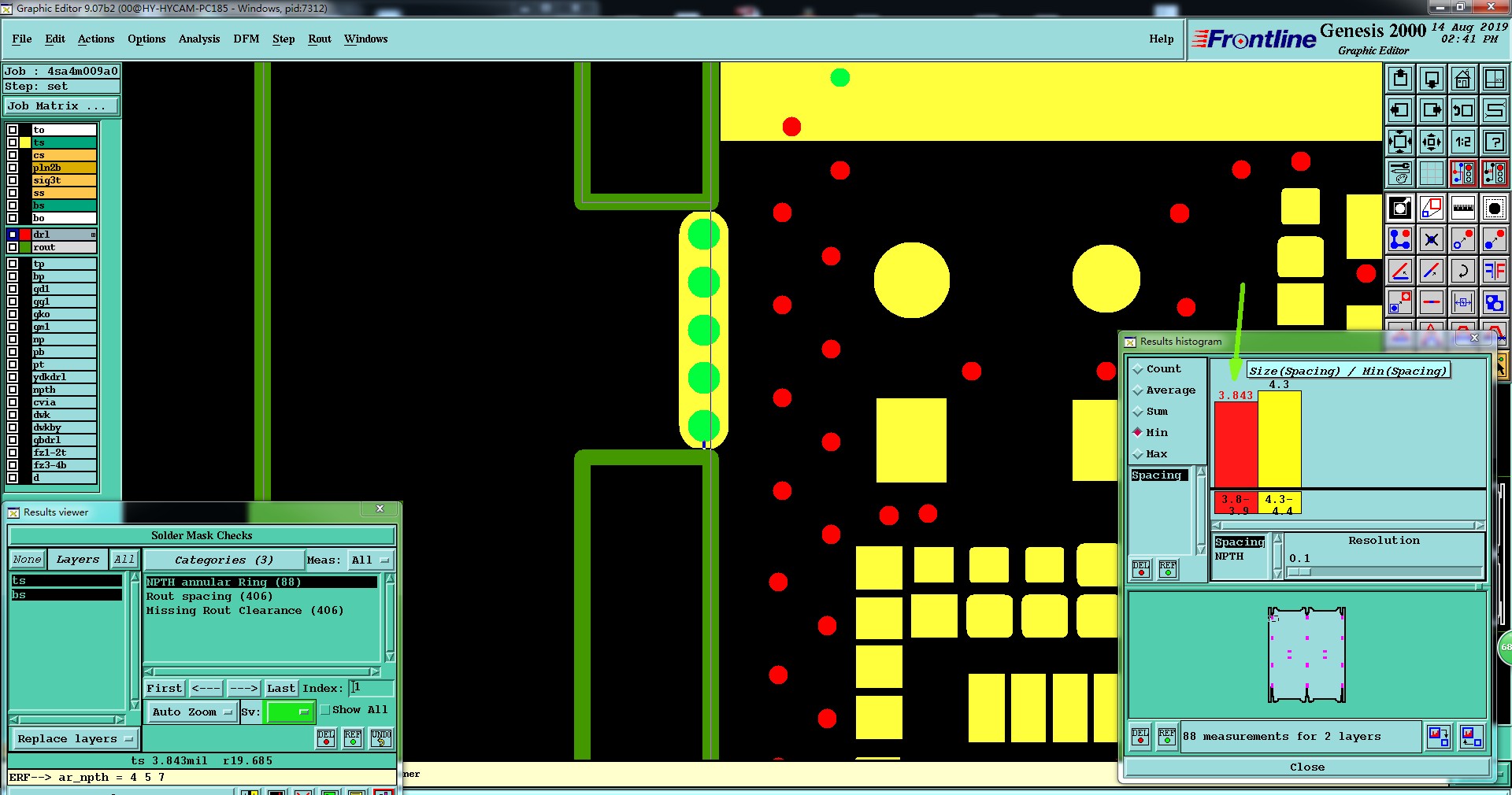Image resolution: width=1512 pixels, height=795 pixels.
Task: Click the question mark help icon
Action: click(1494, 142)
